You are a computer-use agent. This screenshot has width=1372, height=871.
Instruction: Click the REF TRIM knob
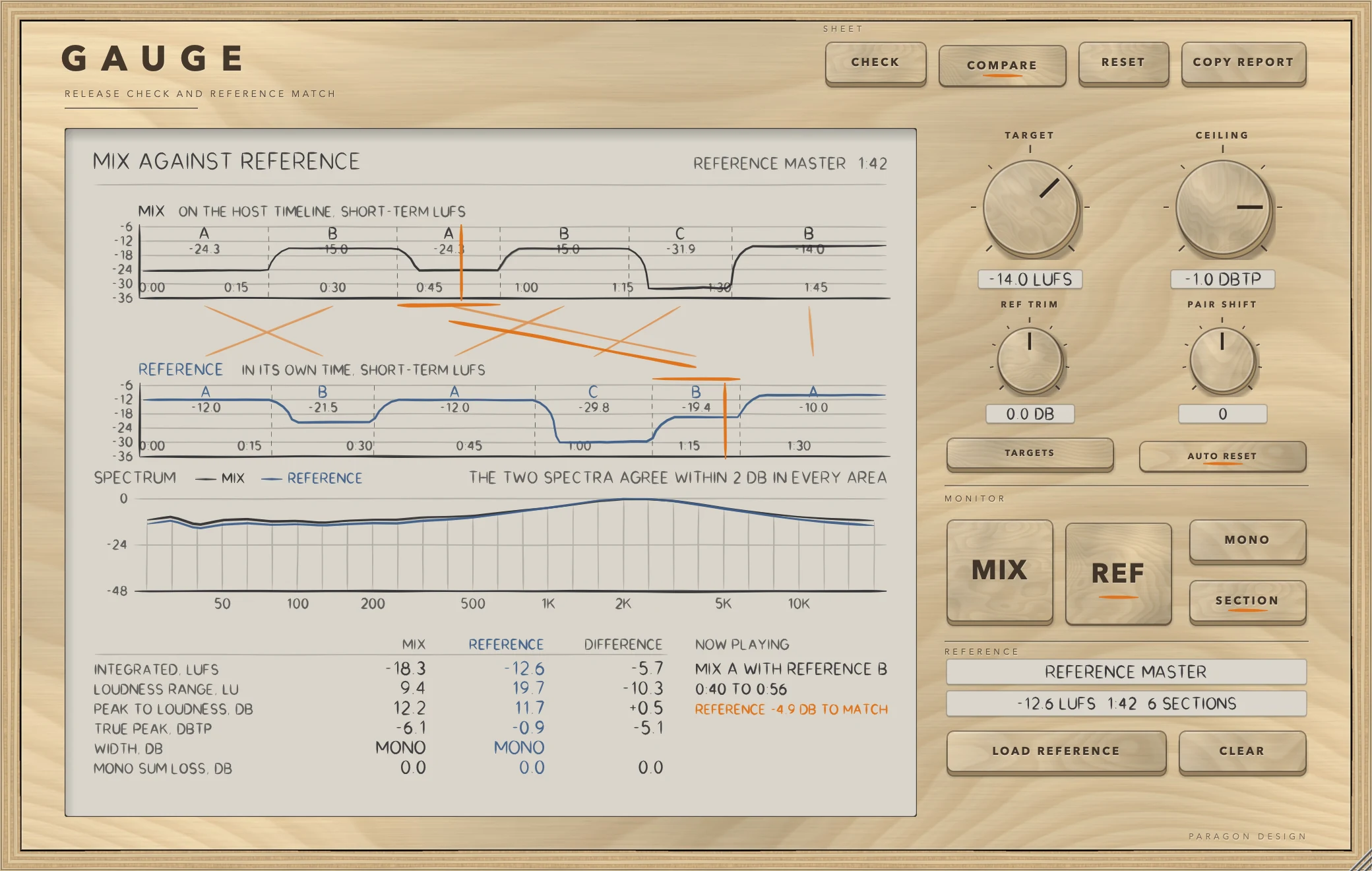coord(1030,360)
